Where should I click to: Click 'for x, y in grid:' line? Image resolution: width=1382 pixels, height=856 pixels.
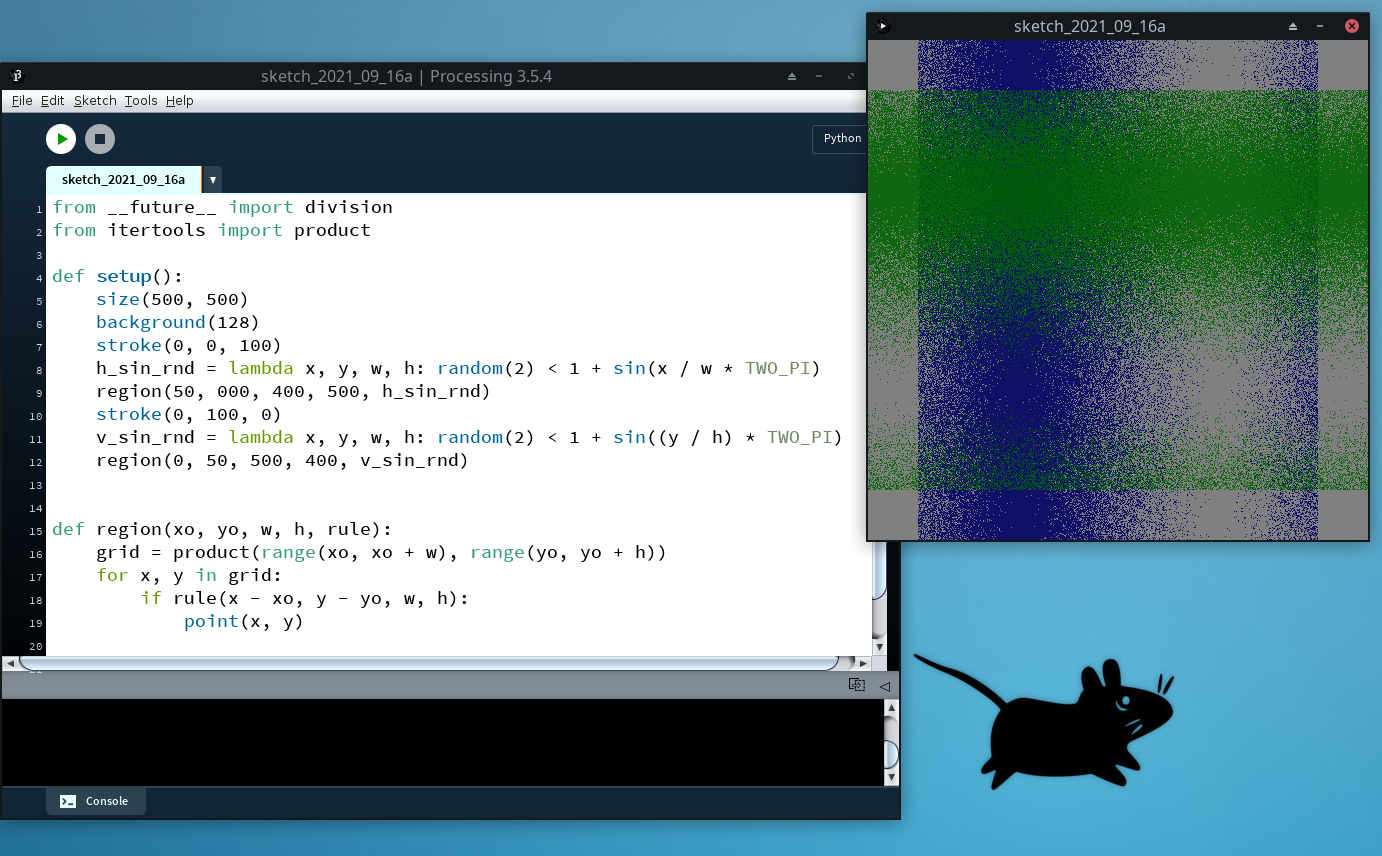tap(189, 575)
